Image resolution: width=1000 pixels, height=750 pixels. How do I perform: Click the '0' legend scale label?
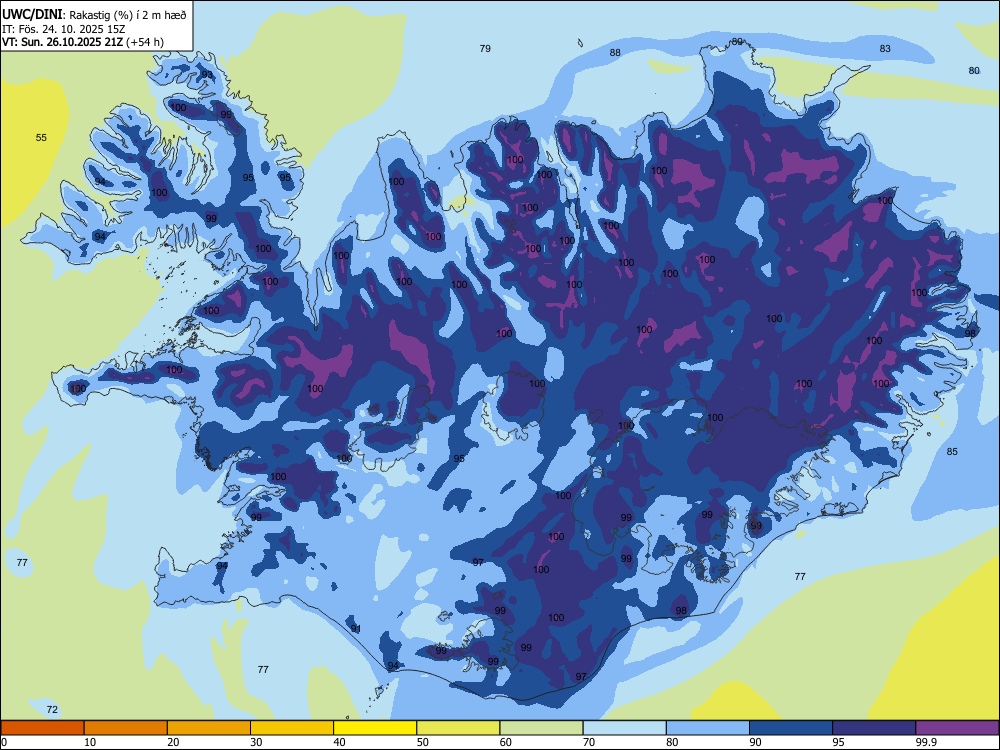pyautogui.click(x=4, y=742)
